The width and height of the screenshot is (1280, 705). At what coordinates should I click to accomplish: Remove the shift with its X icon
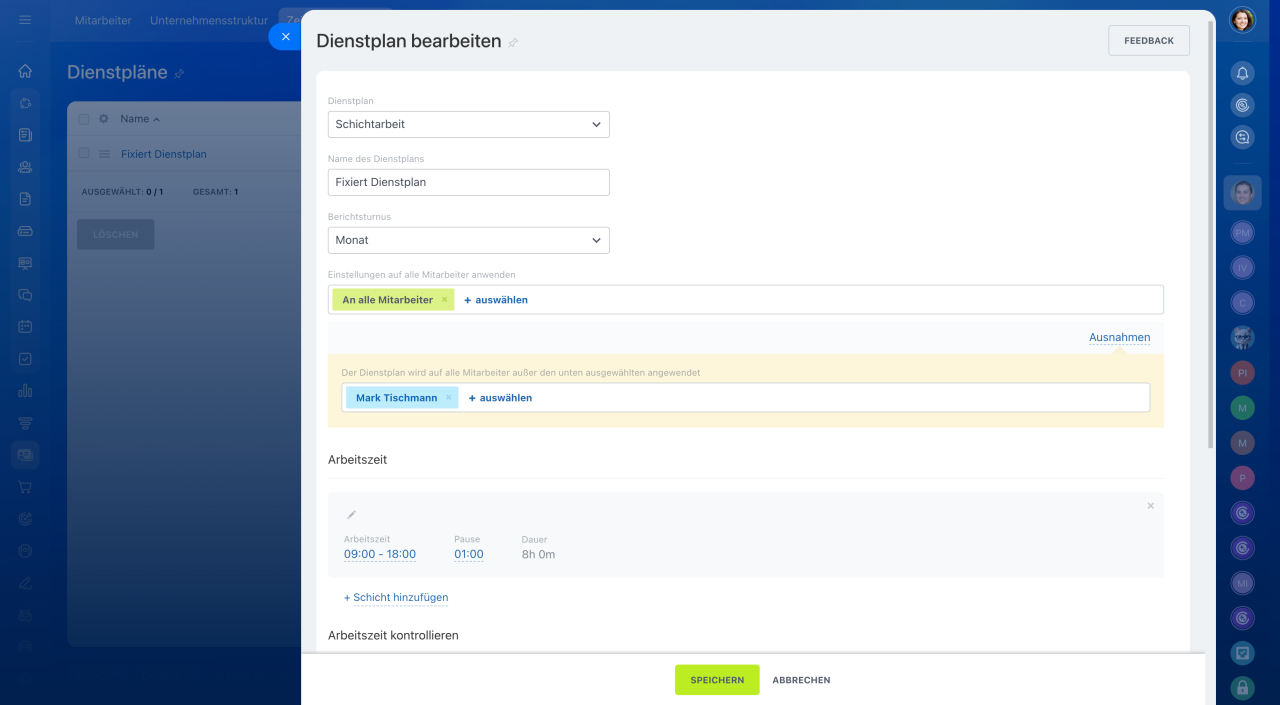click(1150, 506)
